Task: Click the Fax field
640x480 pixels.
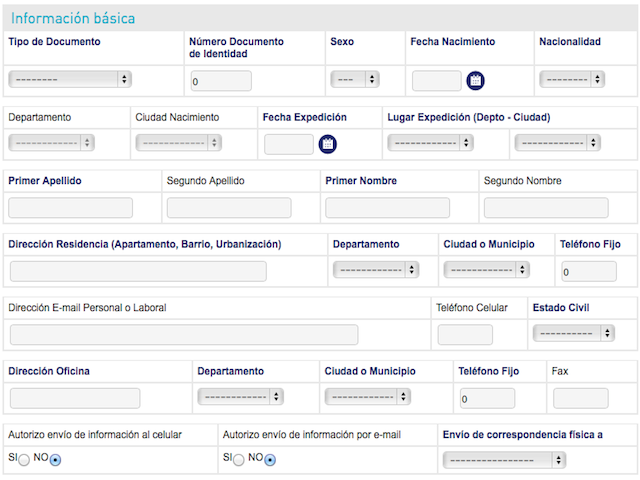Action: coord(581,398)
